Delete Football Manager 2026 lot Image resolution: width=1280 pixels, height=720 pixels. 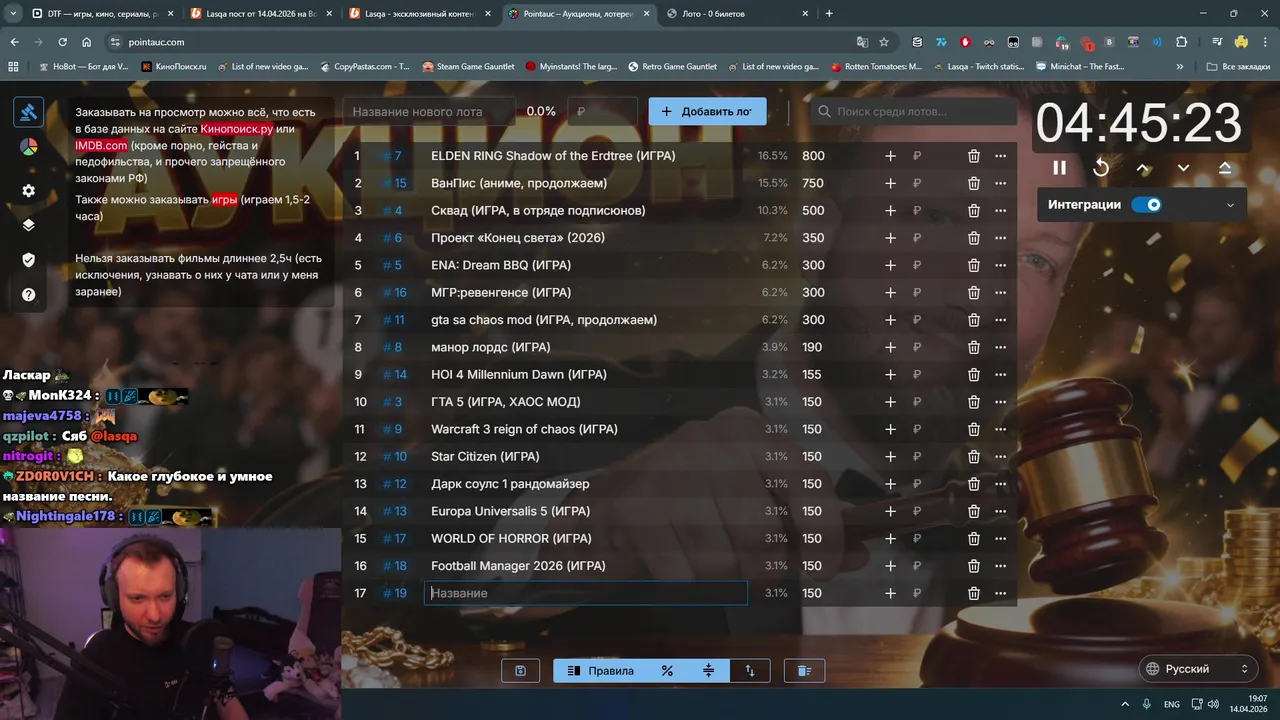click(x=973, y=566)
